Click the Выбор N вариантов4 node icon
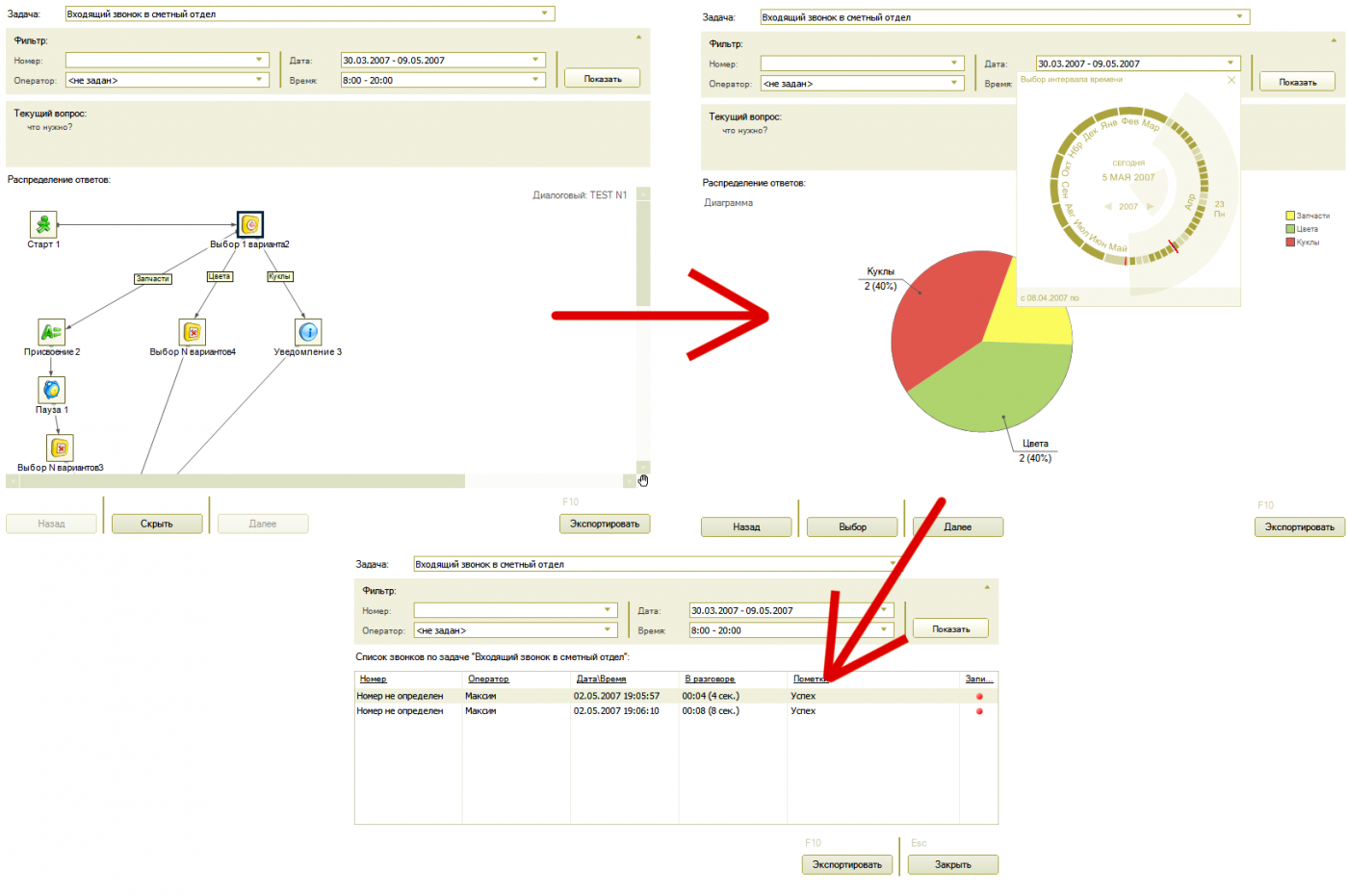 (x=193, y=332)
